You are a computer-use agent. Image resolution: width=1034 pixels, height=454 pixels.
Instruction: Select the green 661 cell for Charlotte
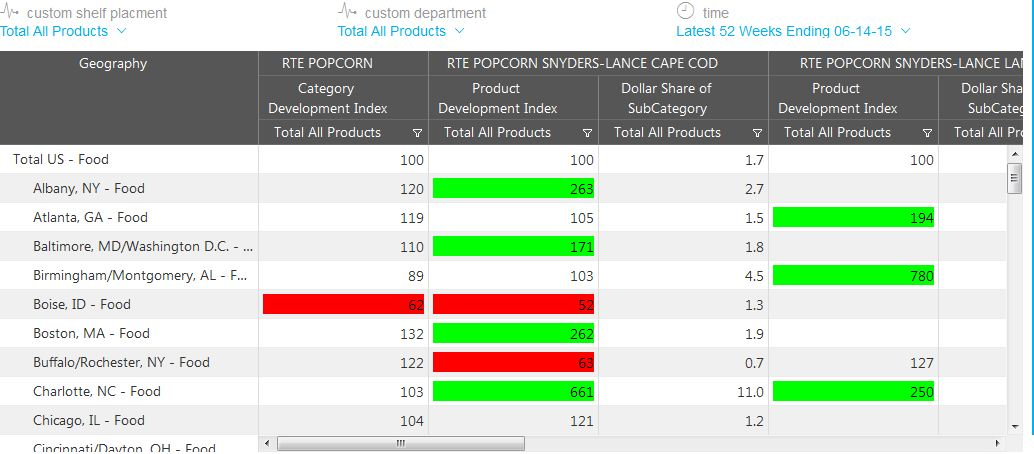click(514, 392)
